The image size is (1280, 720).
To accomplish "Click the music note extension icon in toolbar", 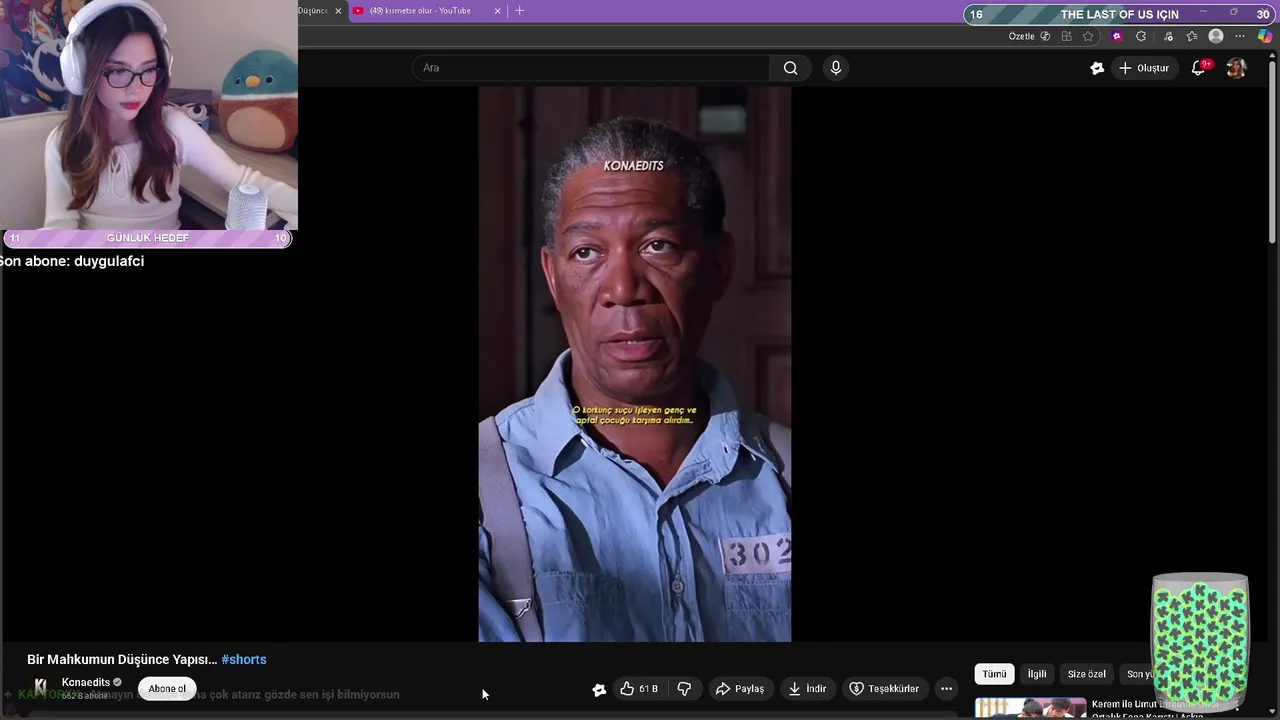I will pos(1168,36).
